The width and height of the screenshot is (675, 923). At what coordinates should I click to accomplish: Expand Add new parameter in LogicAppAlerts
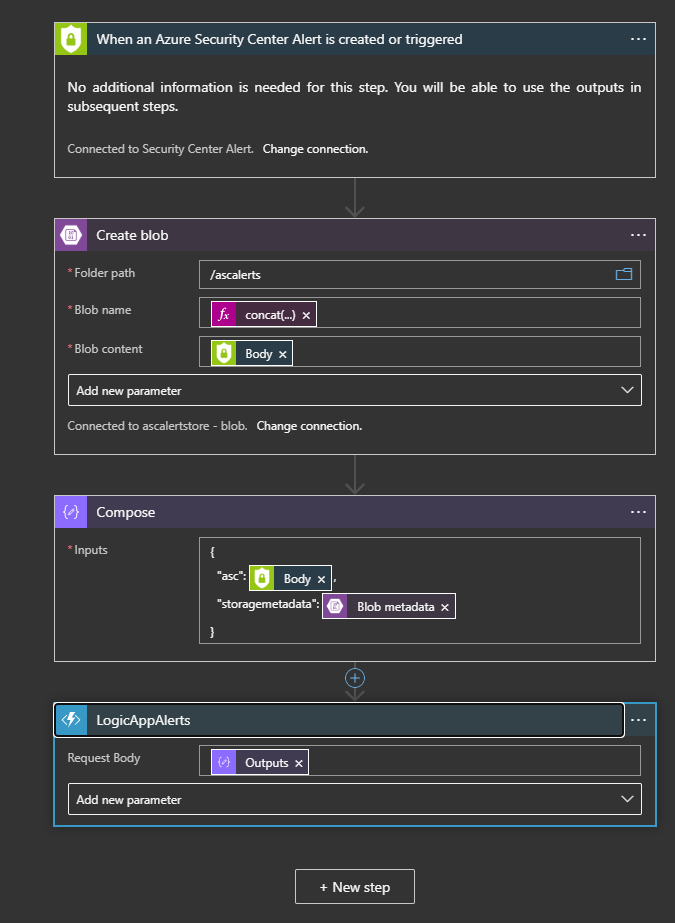click(x=354, y=799)
